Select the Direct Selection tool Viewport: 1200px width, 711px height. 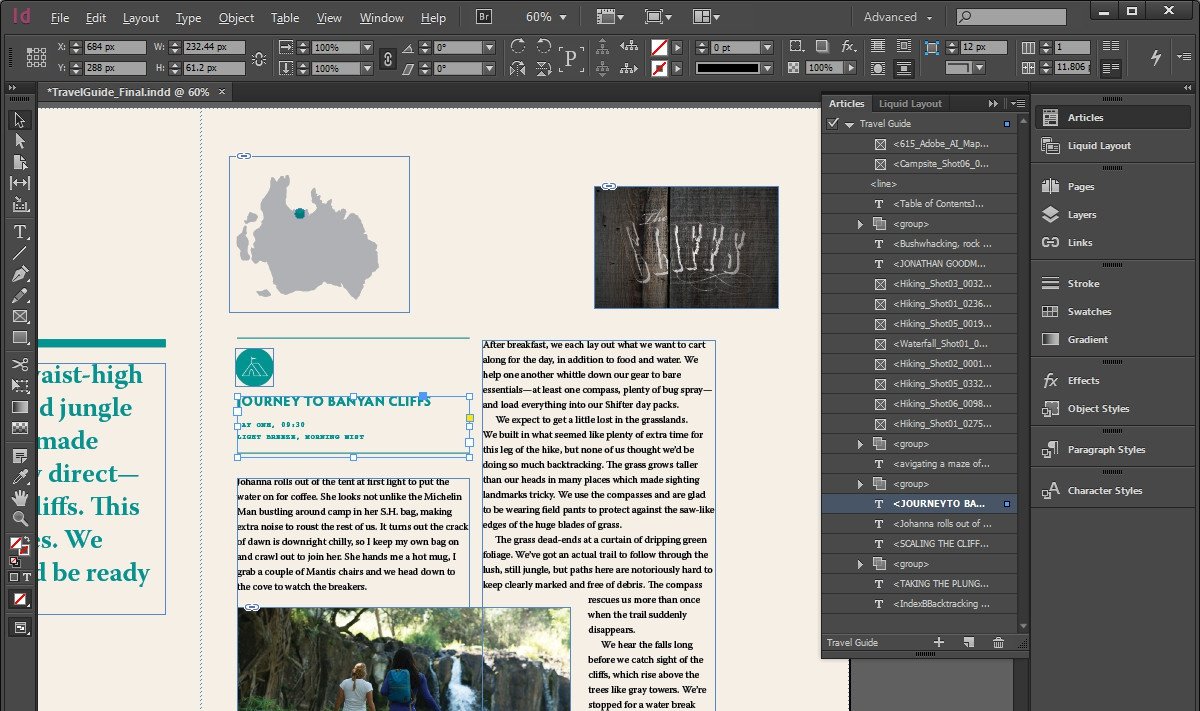(20, 141)
